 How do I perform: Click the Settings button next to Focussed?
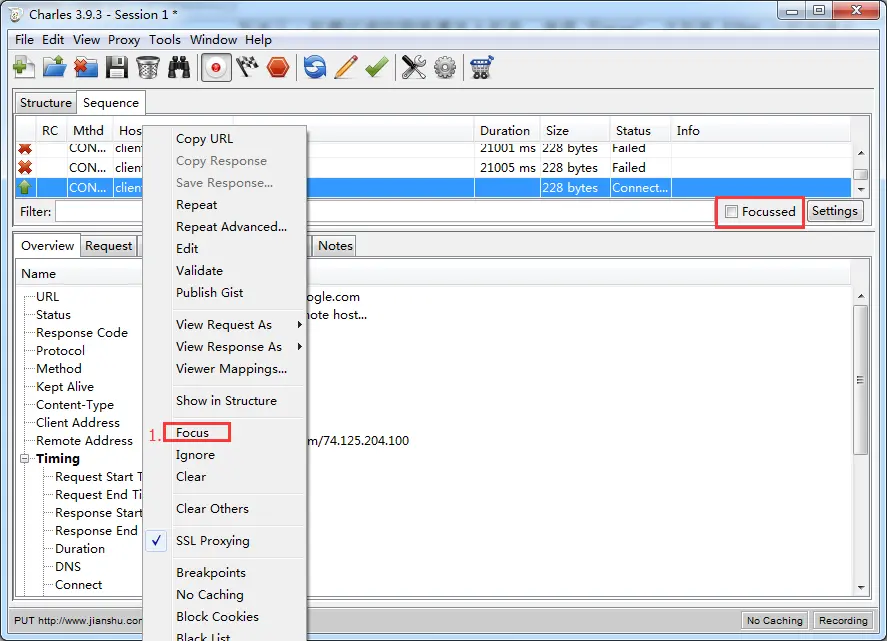[834, 211]
